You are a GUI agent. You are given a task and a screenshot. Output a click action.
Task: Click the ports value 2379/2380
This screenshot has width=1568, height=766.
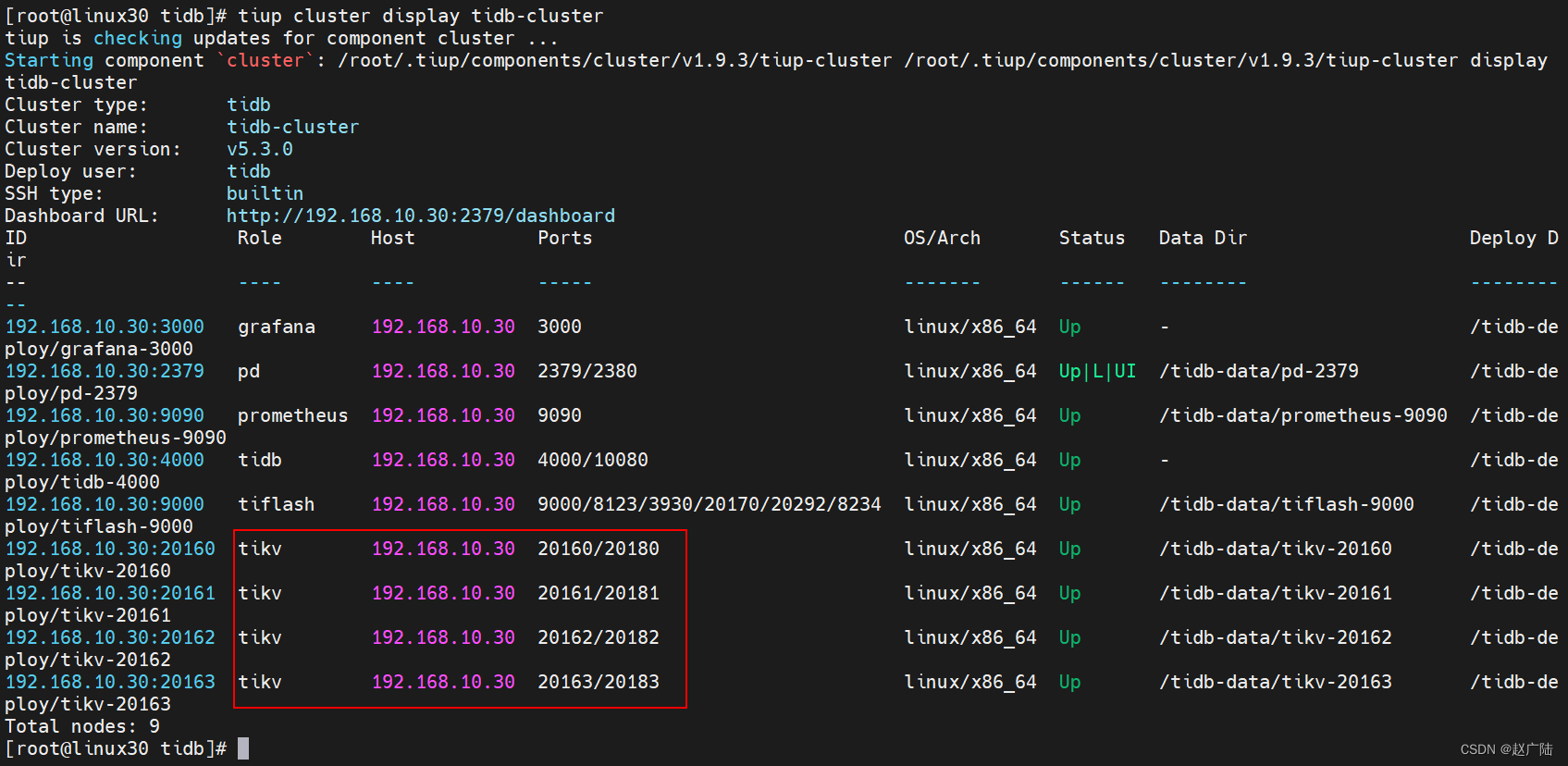(x=587, y=371)
